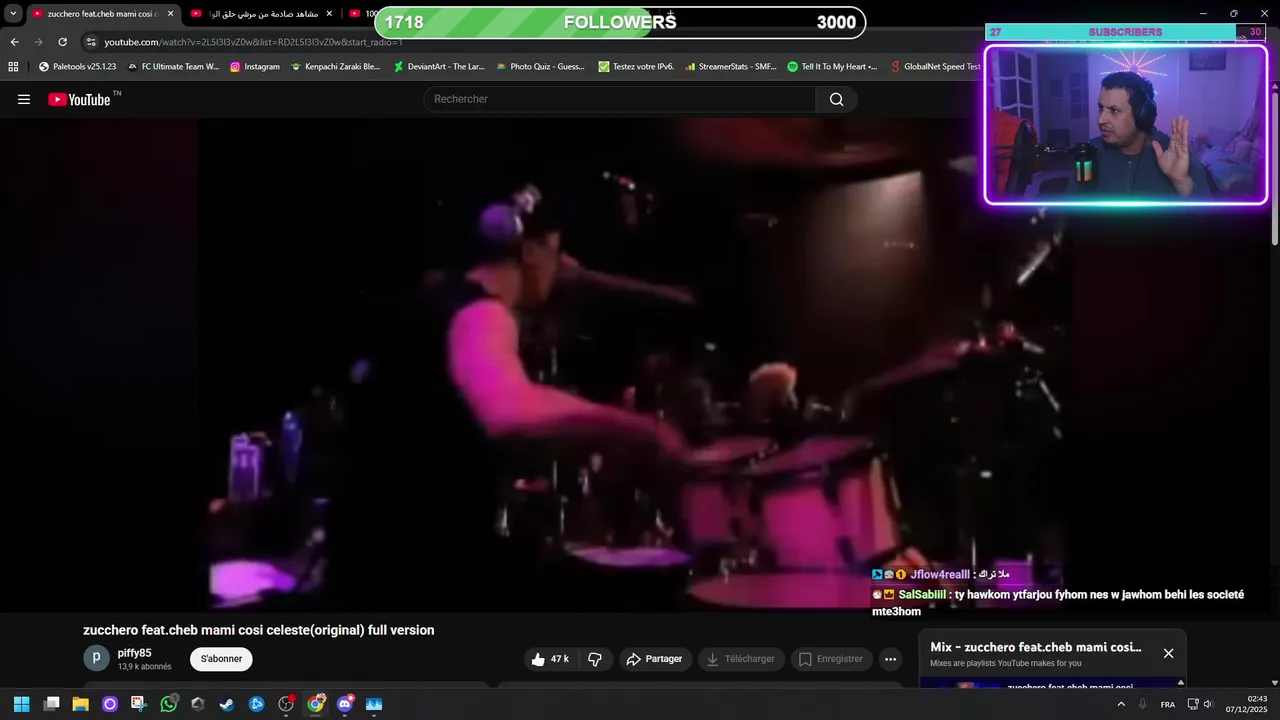Open the tab search dropdown arrow
Image resolution: width=1280 pixels, height=720 pixels.
pyautogui.click(x=13, y=14)
